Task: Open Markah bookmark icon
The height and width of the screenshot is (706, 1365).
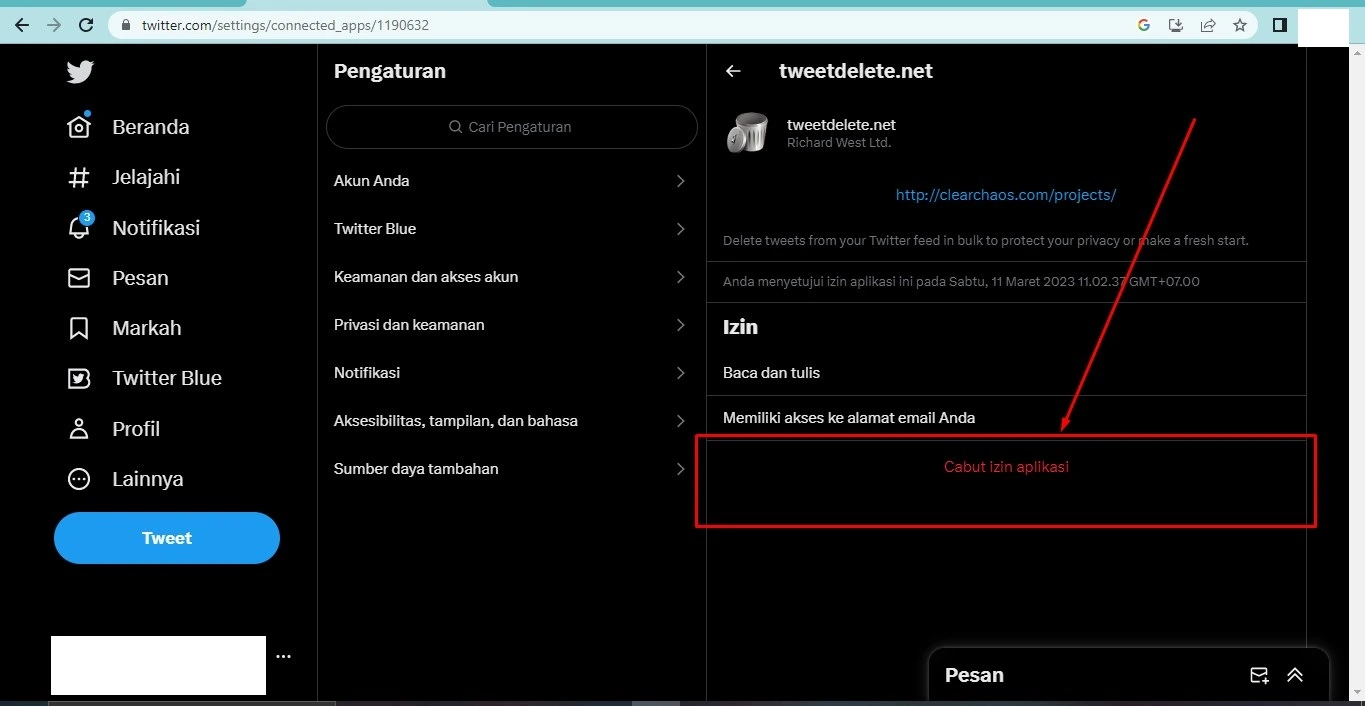Action: 79,328
